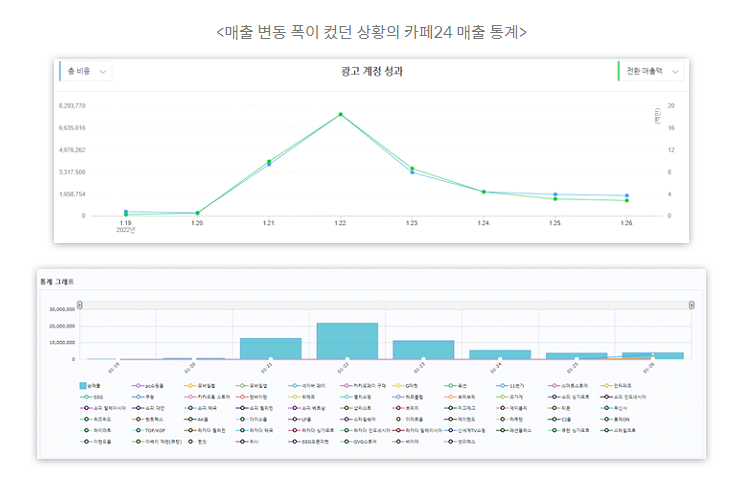Toggle the 무신사 legend series
This screenshot has height=483, width=748.
tap(613, 408)
